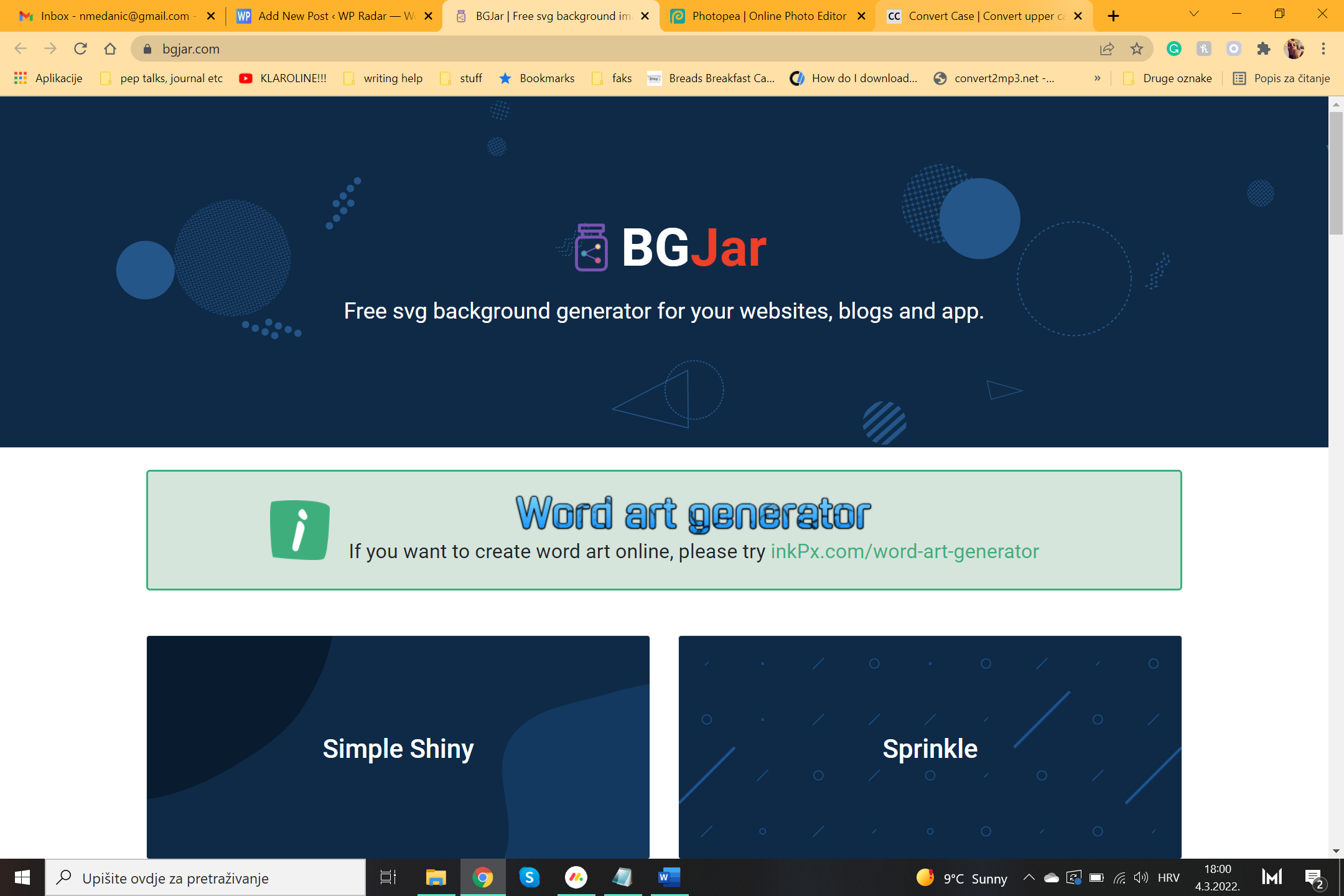The width and height of the screenshot is (1344, 896).
Task: Expand hidden bookmarks chevron
Action: [x=1098, y=78]
